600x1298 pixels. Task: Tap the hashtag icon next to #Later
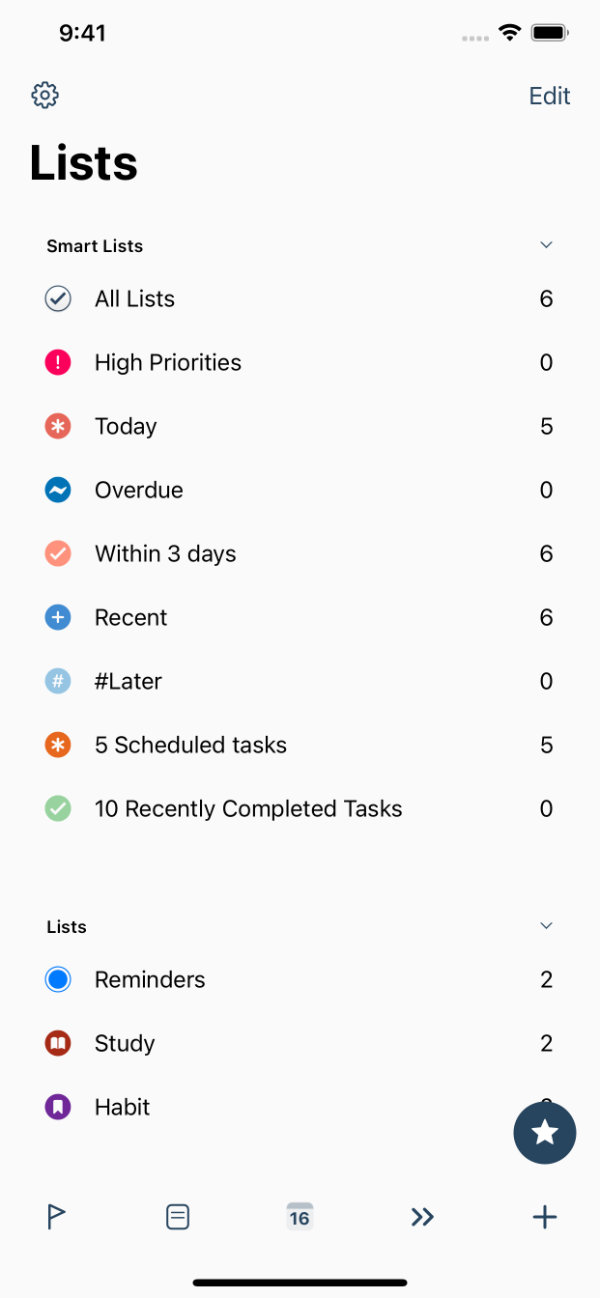[x=58, y=681]
